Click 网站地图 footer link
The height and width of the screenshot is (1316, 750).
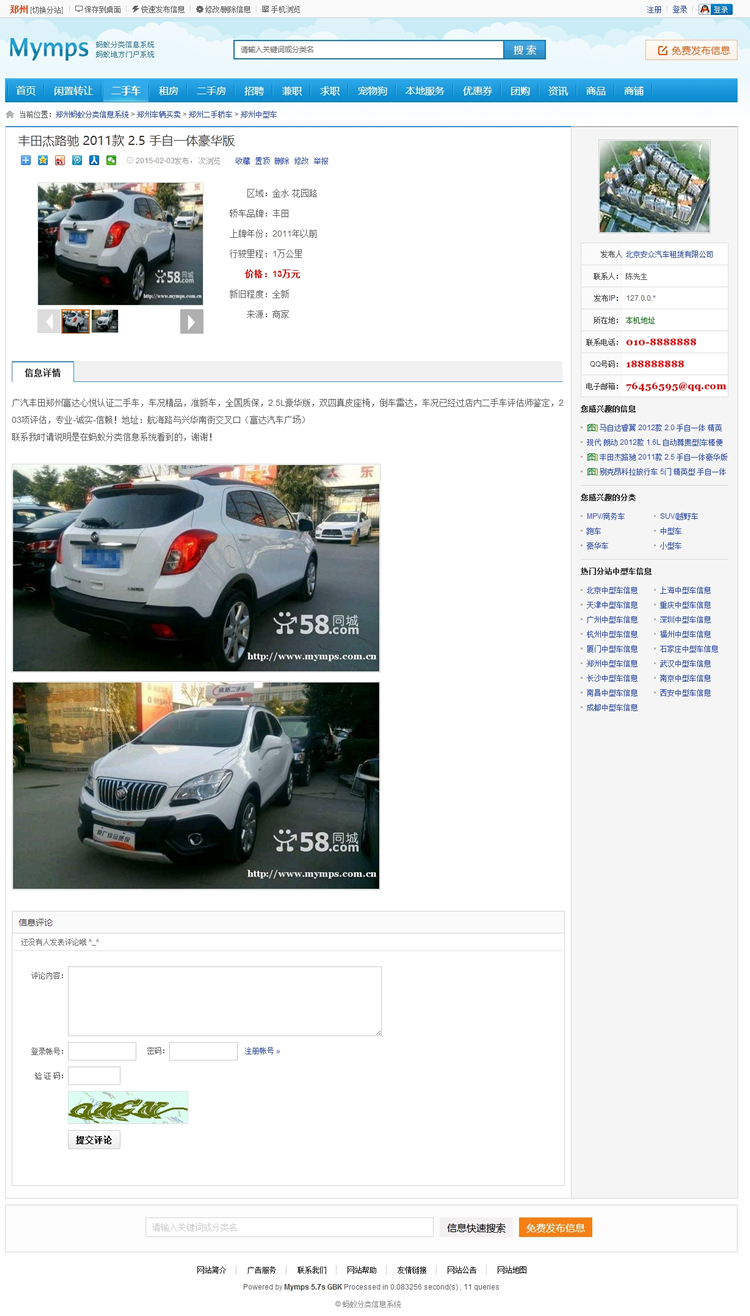point(512,1270)
